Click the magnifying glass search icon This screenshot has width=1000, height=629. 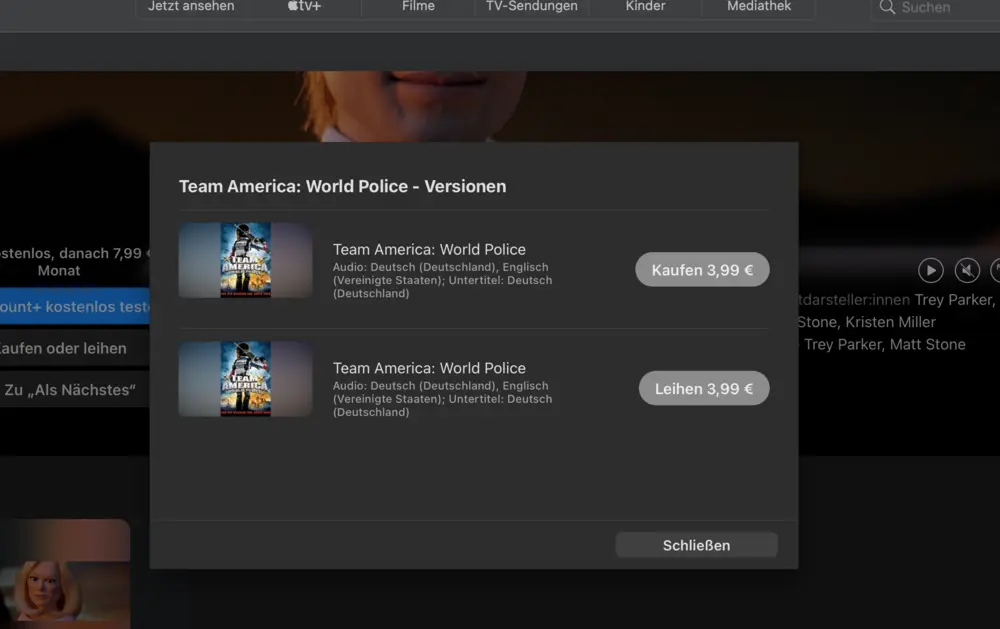click(x=886, y=8)
